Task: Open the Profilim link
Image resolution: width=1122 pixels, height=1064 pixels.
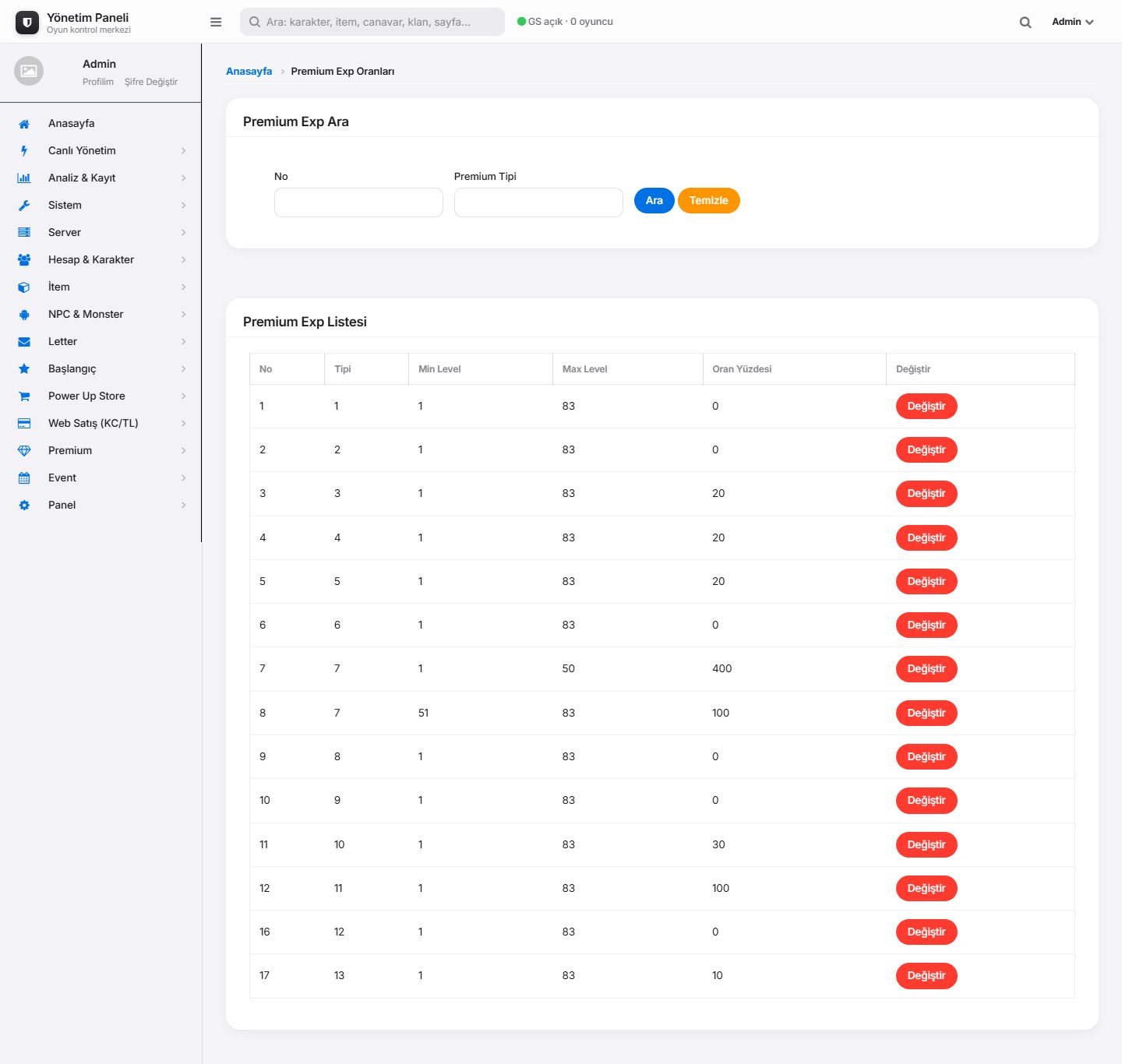Action: (98, 82)
